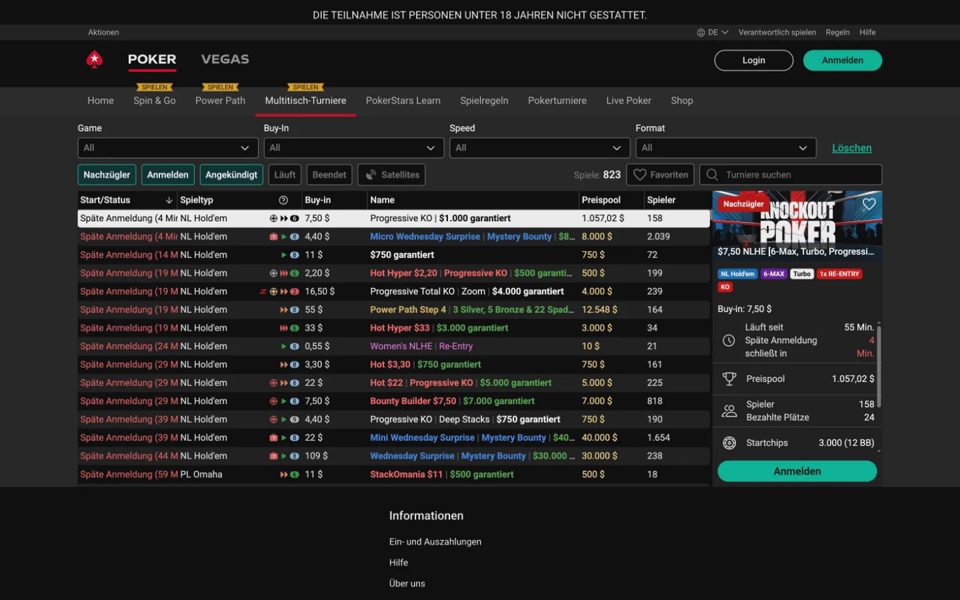The height and width of the screenshot is (600, 960).
Task: Click the clock icon beside Läuft seit
Action: 729,340
